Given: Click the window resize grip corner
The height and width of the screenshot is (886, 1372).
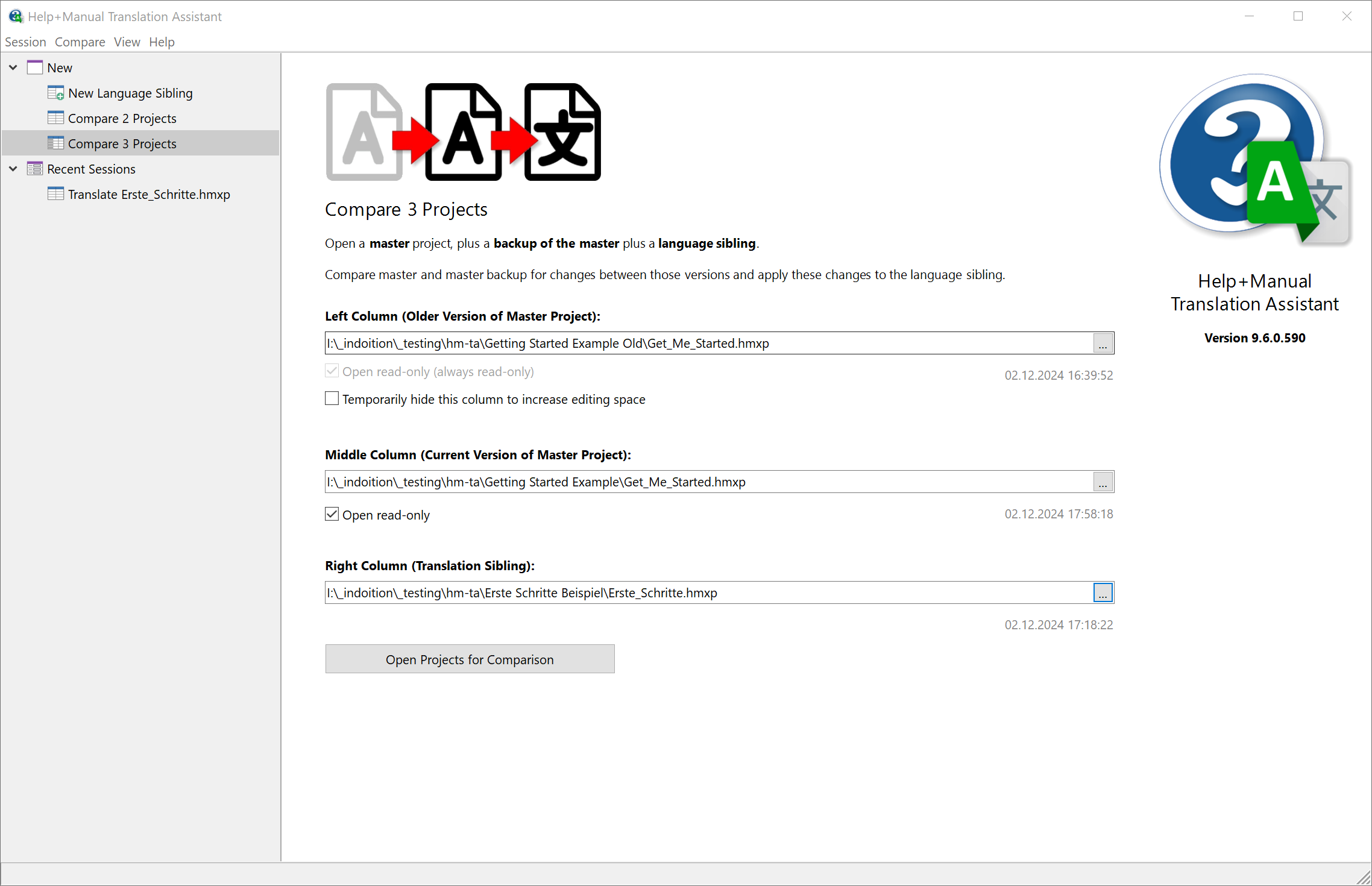Looking at the screenshot, I should click(x=1364, y=878).
